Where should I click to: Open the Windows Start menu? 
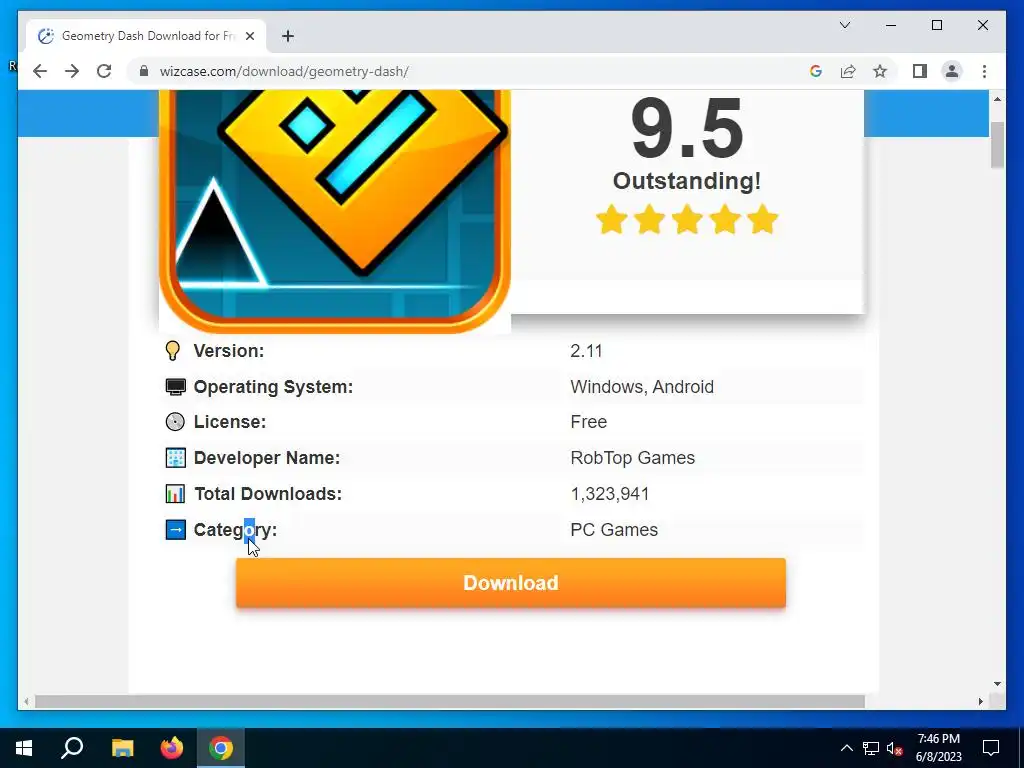24,748
